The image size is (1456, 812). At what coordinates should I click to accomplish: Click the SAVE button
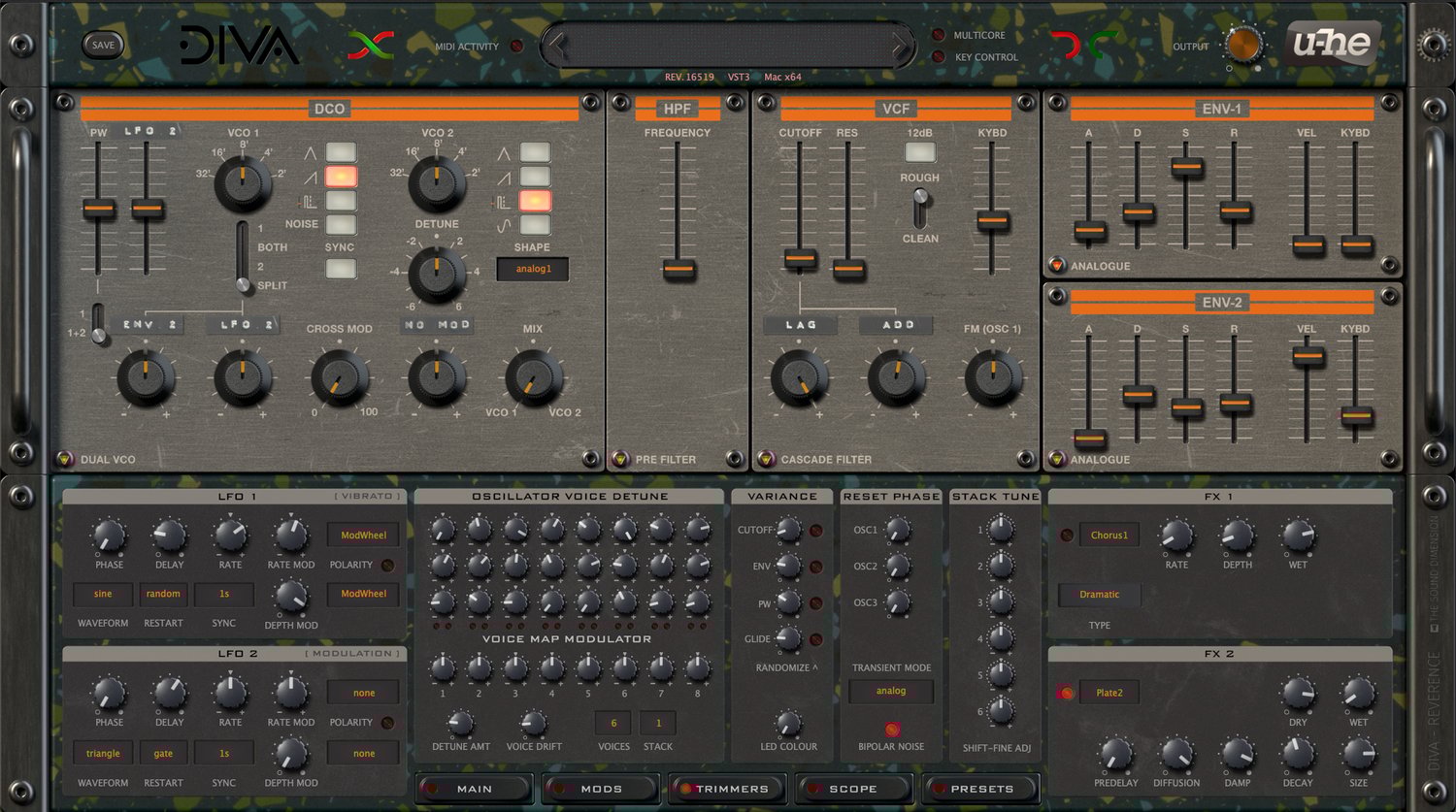tap(103, 45)
